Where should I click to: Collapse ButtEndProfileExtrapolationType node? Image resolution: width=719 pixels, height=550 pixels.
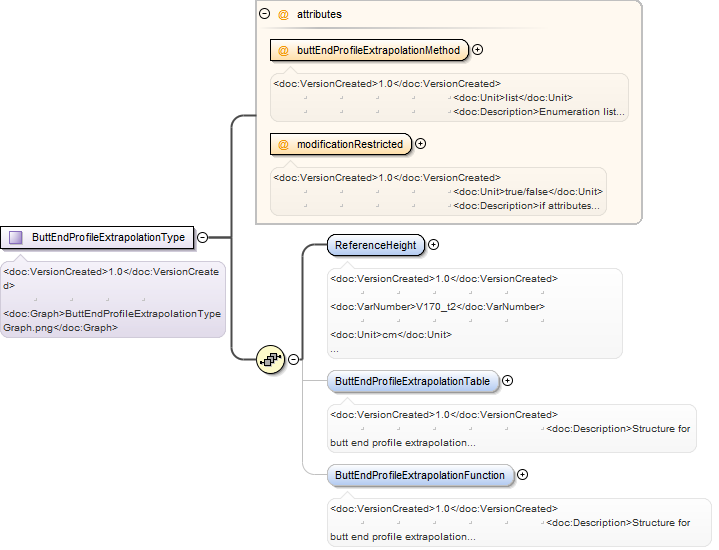[x=202, y=237]
